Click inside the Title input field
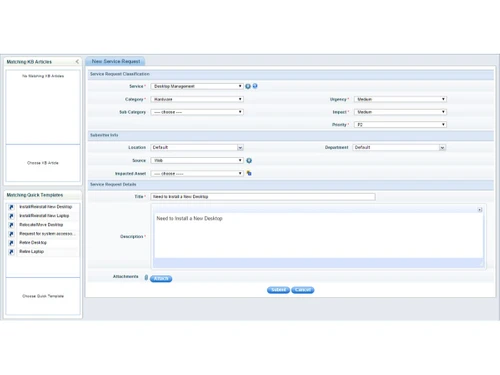Screen dimensions: 500x375 [x=263, y=197]
